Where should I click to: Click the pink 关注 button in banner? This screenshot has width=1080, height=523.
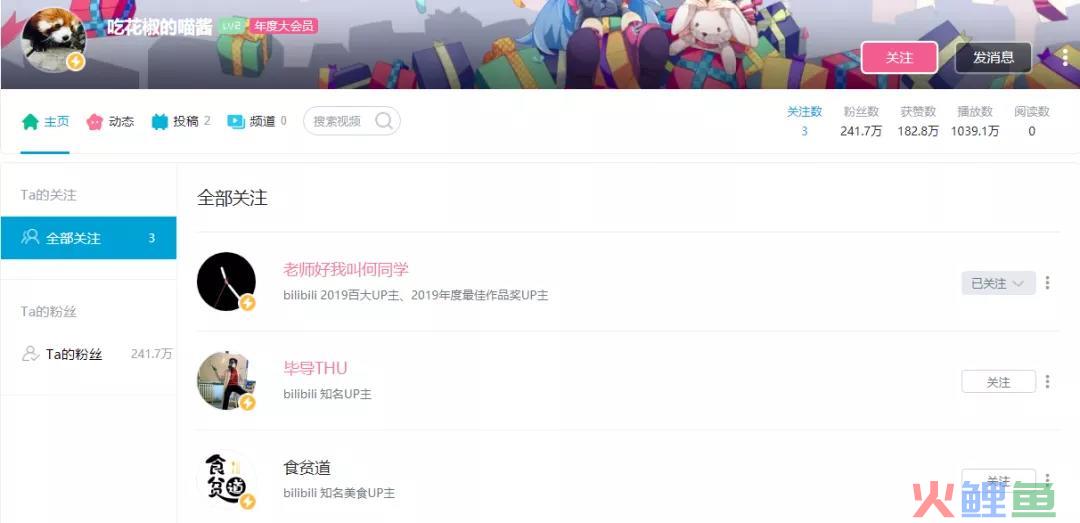click(899, 58)
